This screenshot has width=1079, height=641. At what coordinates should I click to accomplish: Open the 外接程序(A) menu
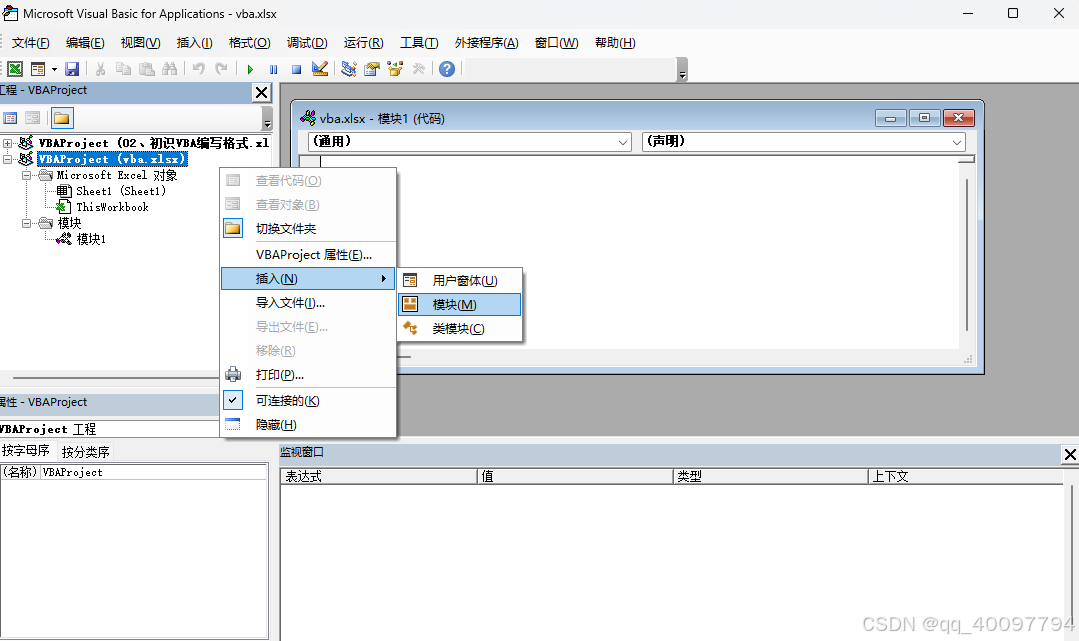tap(487, 43)
